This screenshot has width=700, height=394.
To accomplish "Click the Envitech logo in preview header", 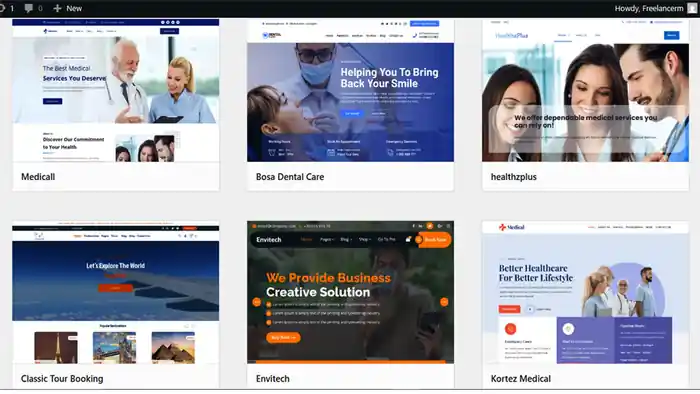I will pos(269,240).
